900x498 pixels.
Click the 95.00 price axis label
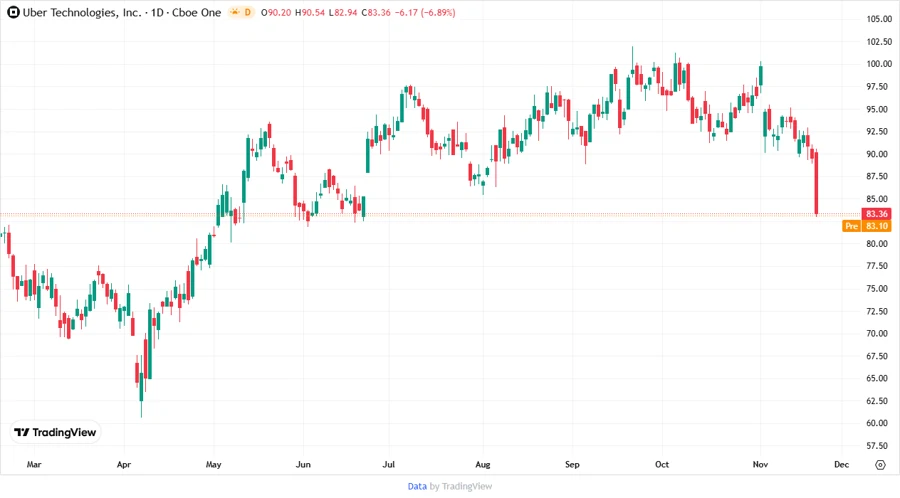pos(879,109)
